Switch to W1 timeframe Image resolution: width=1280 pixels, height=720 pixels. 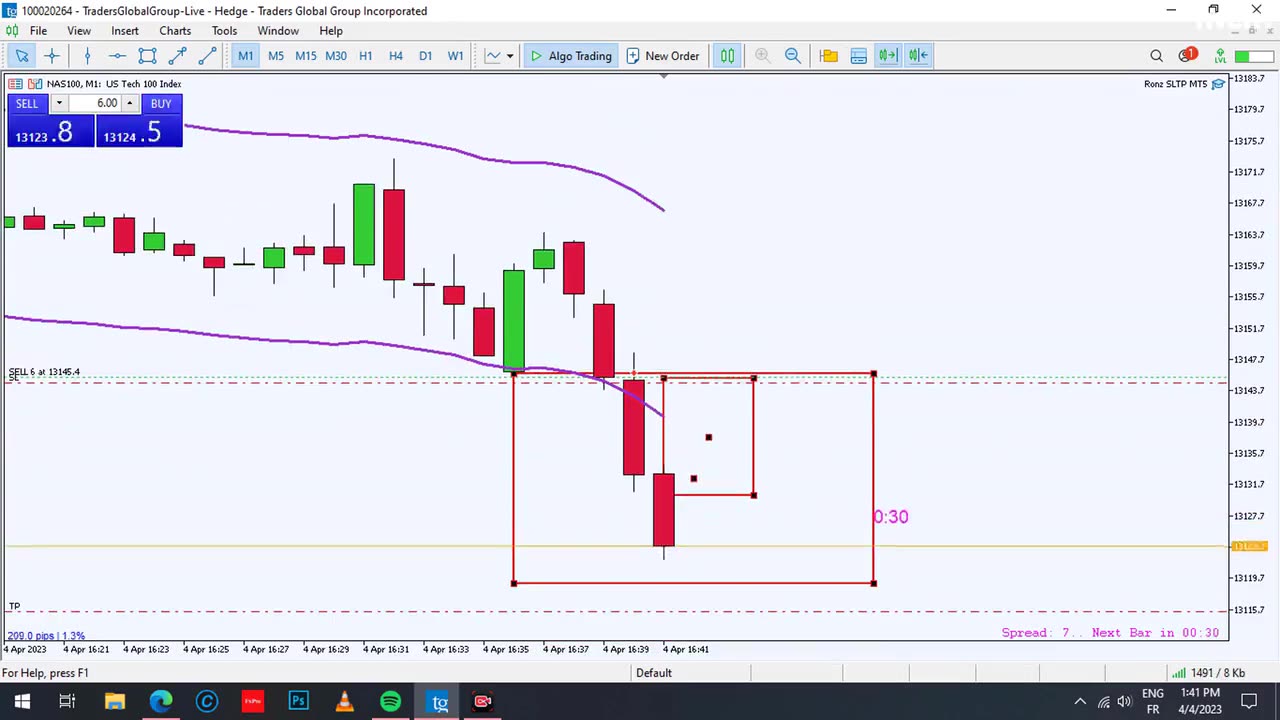(455, 56)
